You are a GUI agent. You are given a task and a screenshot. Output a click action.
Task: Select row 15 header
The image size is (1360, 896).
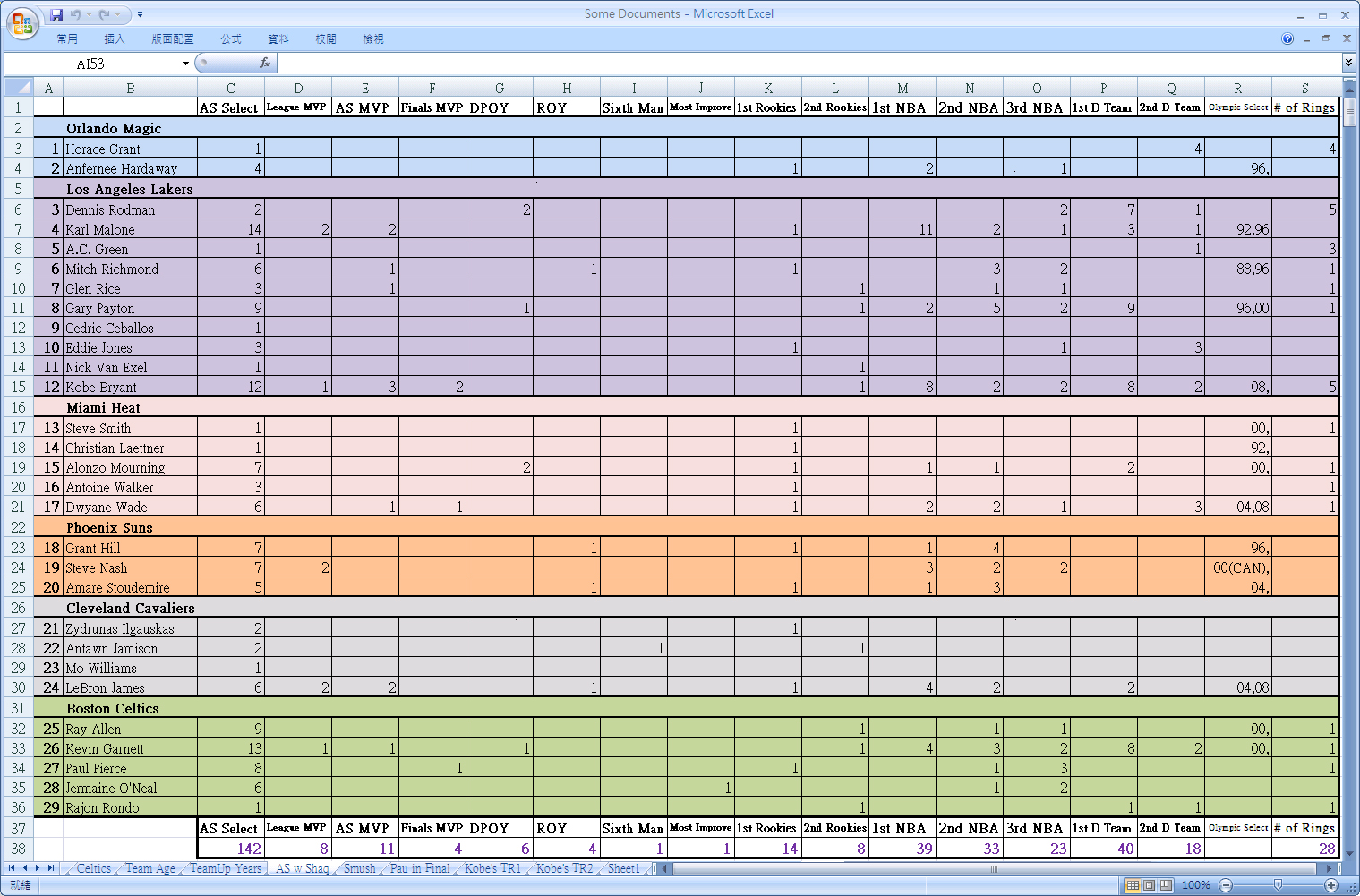coord(18,387)
